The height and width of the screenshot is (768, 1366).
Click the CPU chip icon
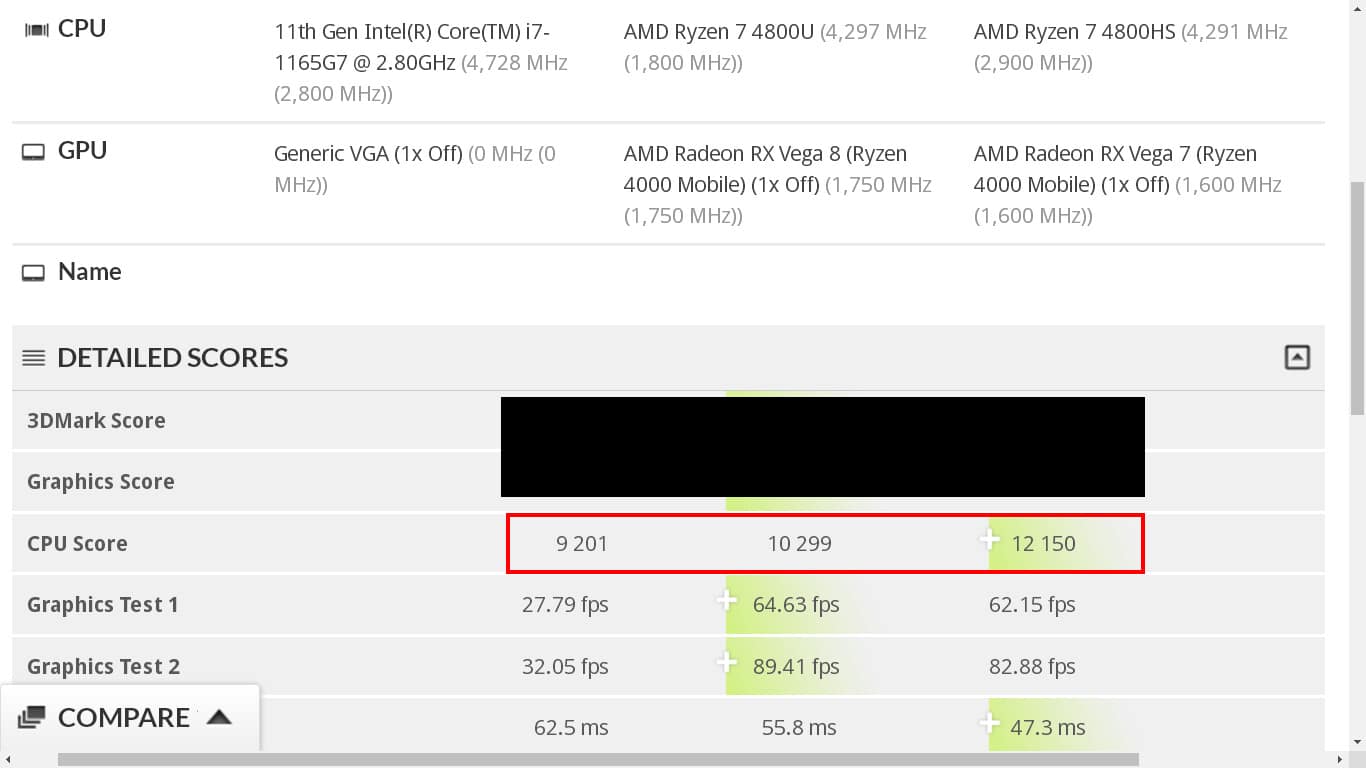(36, 29)
